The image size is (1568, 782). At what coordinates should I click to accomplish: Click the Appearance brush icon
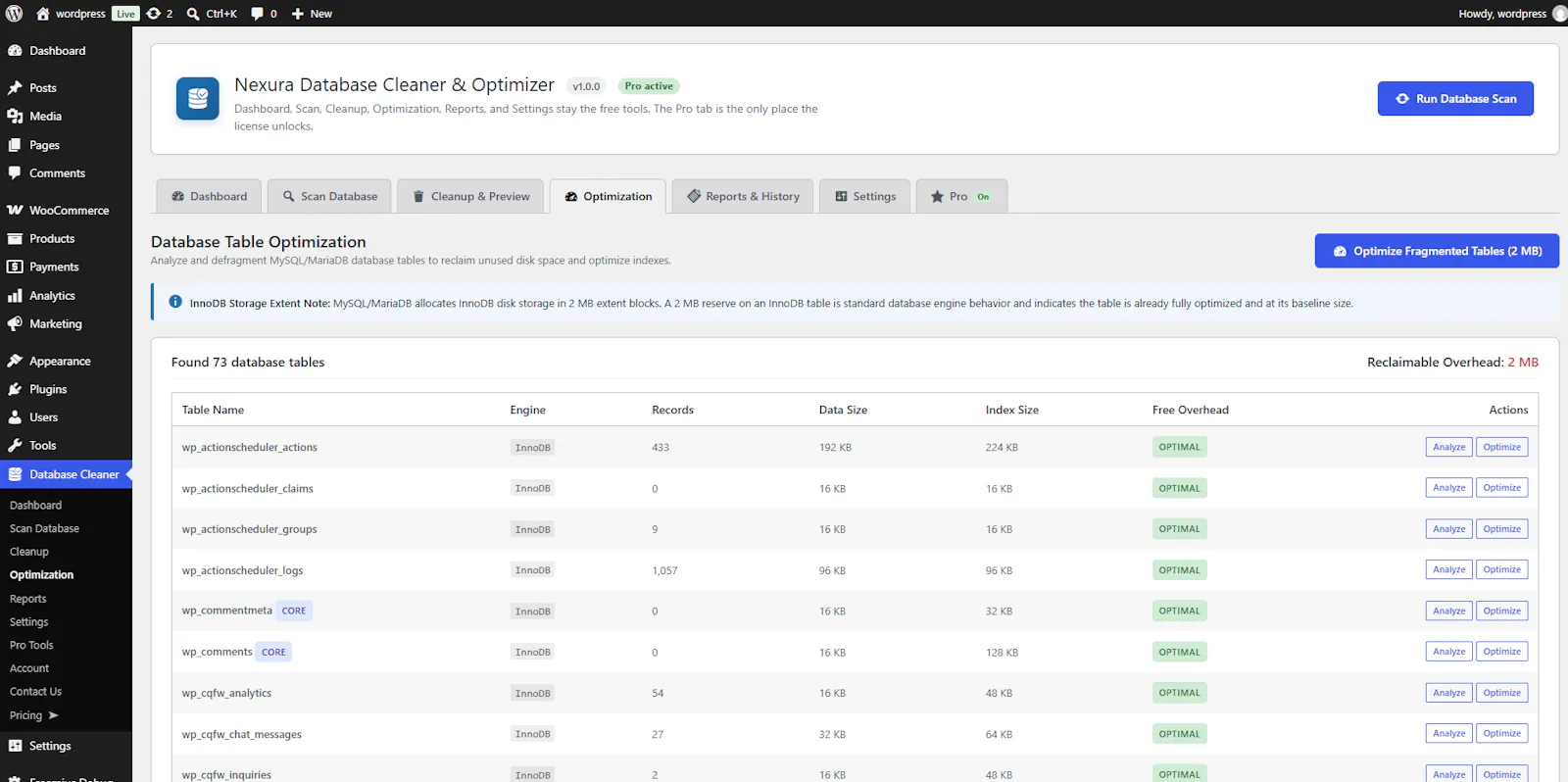coord(15,361)
